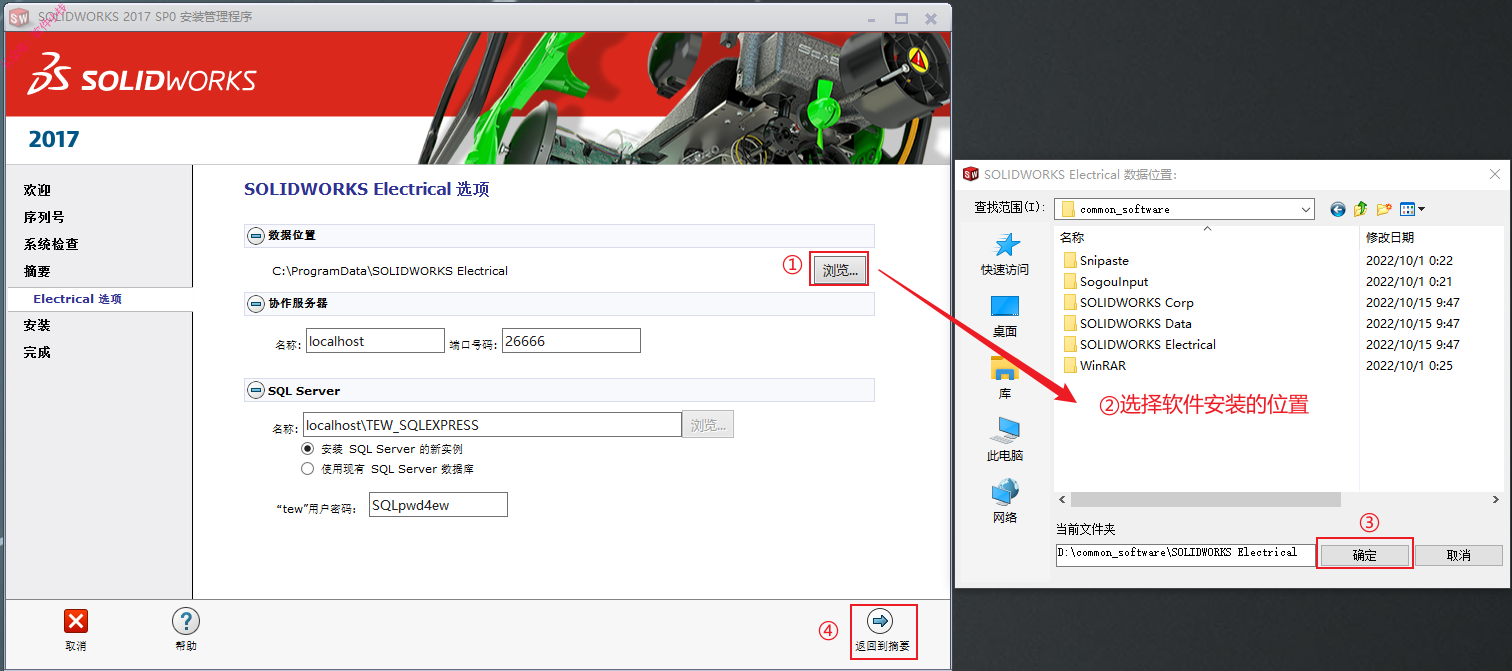
Task: Click disabled SQL Server Browse button
Action: pyautogui.click(x=708, y=425)
